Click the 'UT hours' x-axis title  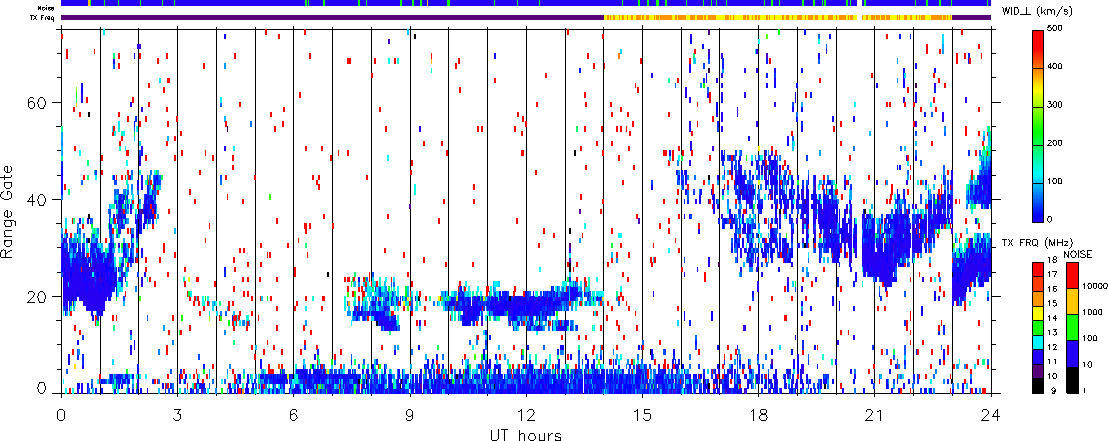525,435
